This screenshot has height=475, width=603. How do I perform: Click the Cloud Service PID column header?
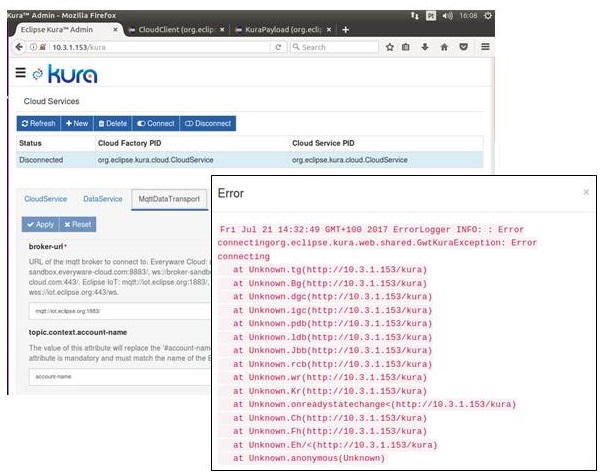(323, 143)
